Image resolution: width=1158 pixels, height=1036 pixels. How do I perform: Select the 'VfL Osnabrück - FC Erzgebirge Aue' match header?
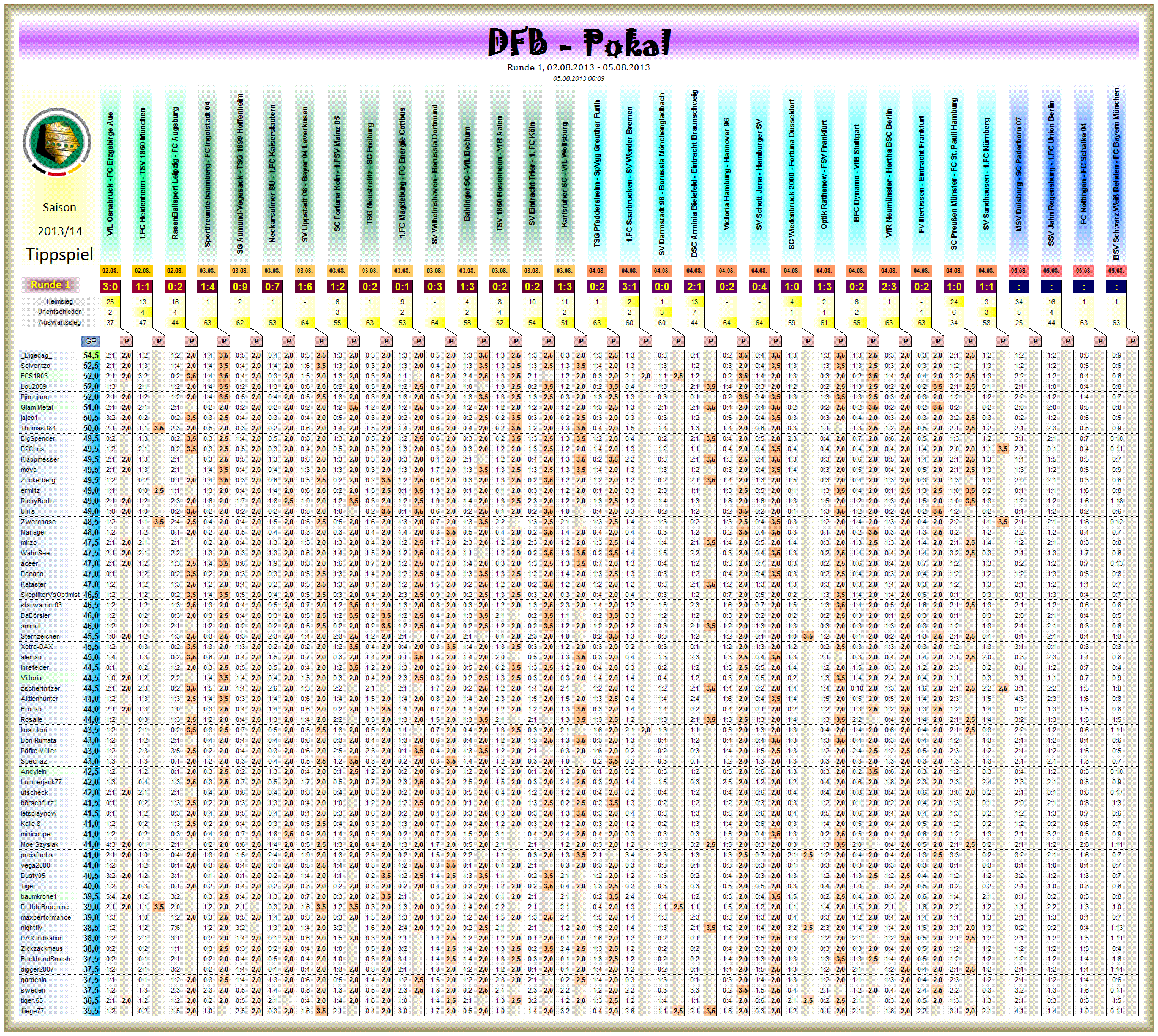click(x=110, y=175)
